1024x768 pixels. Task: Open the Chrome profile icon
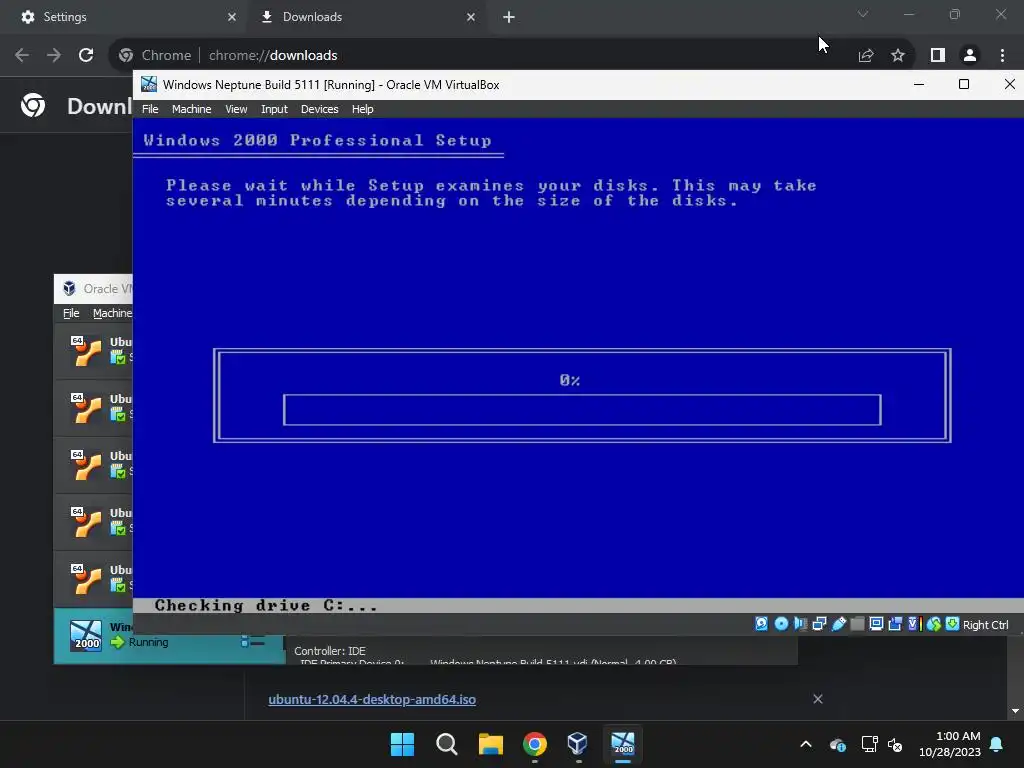pos(970,55)
